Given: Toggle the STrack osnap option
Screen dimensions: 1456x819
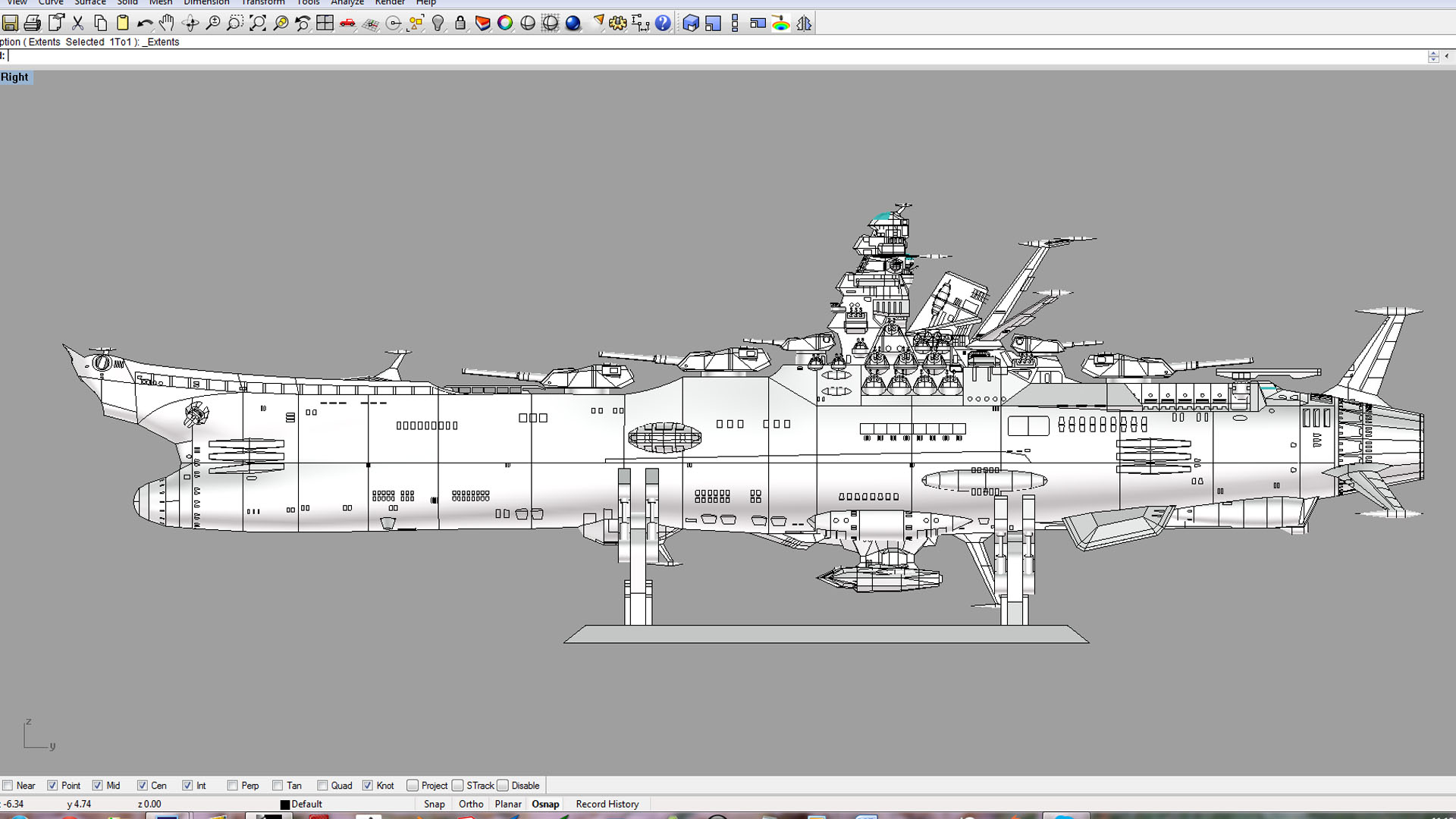Looking at the screenshot, I should click(x=457, y=786).
